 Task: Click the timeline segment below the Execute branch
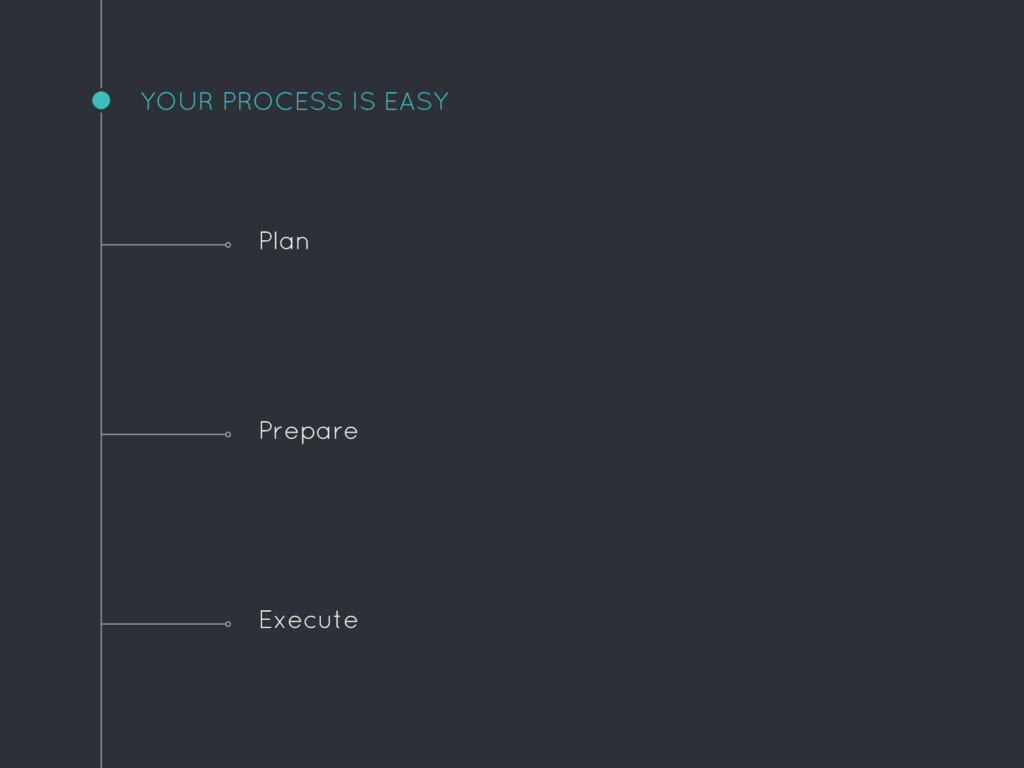[101, 697]
